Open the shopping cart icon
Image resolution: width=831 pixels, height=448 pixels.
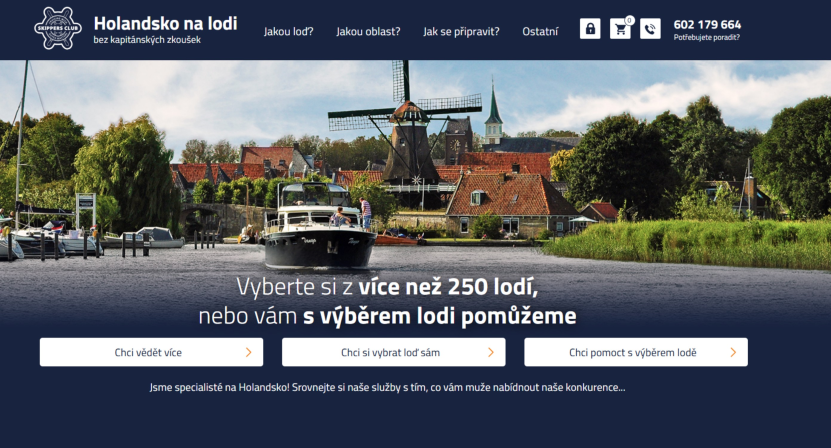tap(620, 29)
